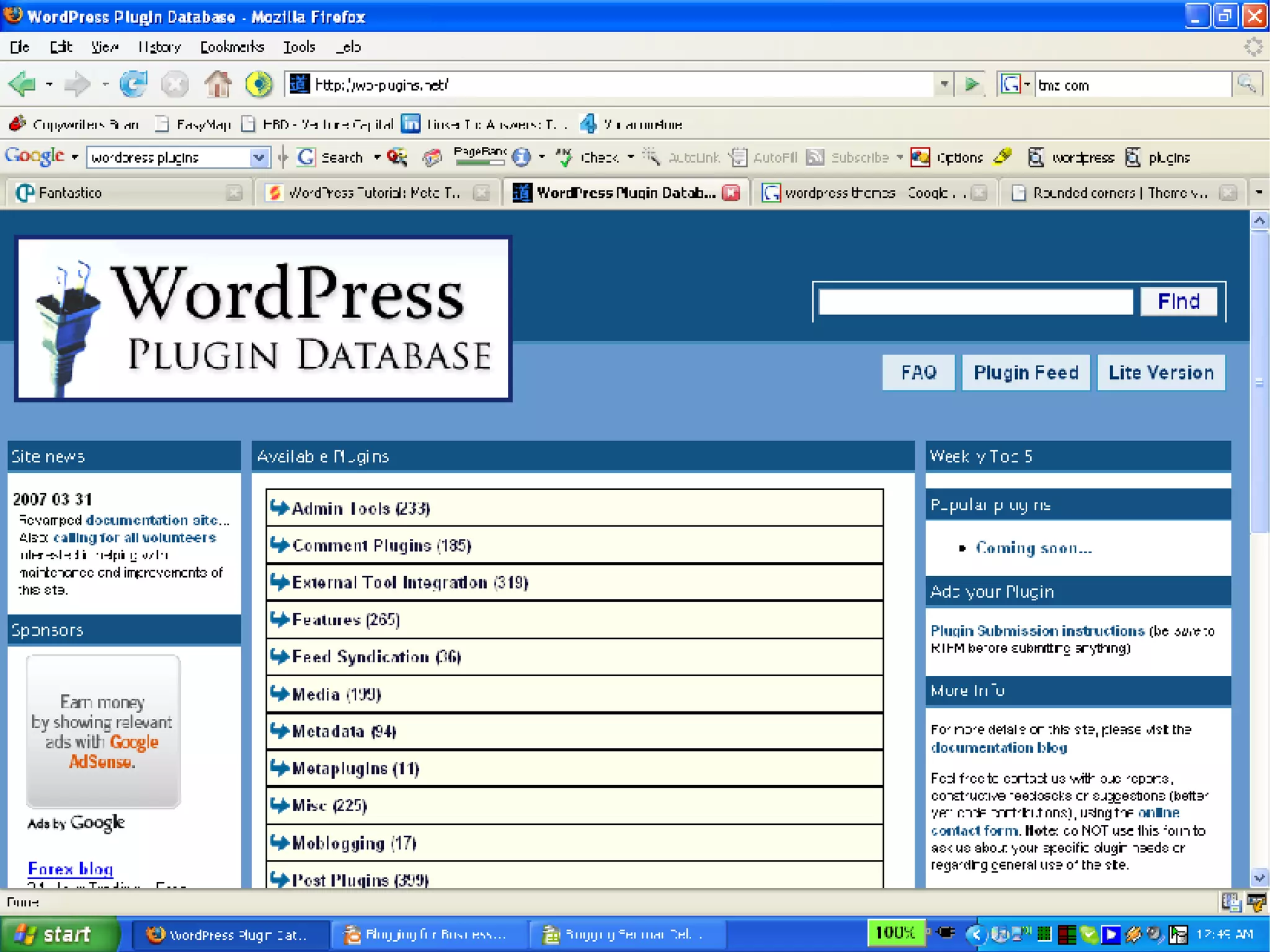This screenshot has width=1270, height=952.
Task: Click the Plugin Feed button
Action: (1025, 373)
